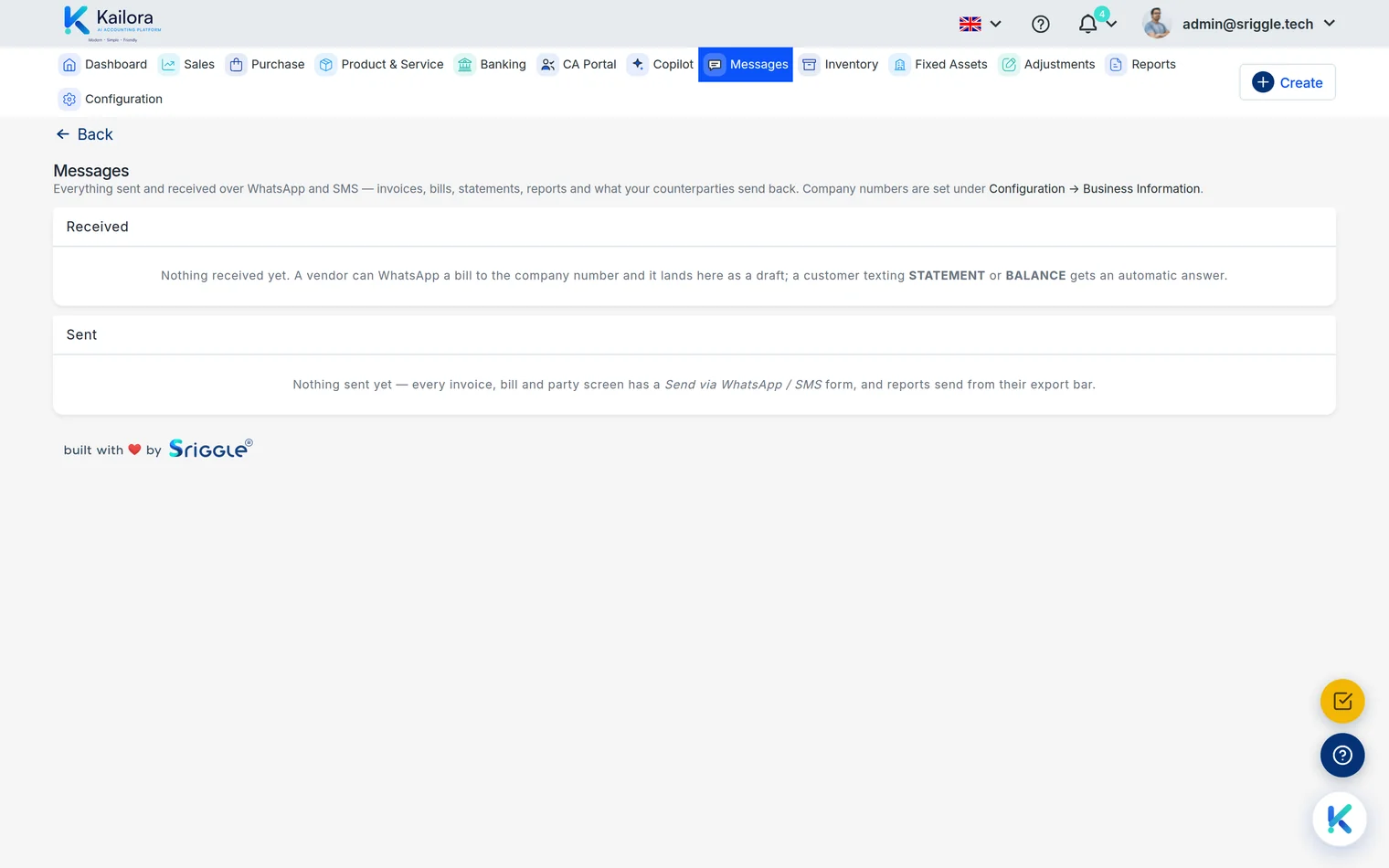Viewport: 1389px width, 868px height.
Task: Go to the Purchase menu
Action: click(x=265, y=65)
